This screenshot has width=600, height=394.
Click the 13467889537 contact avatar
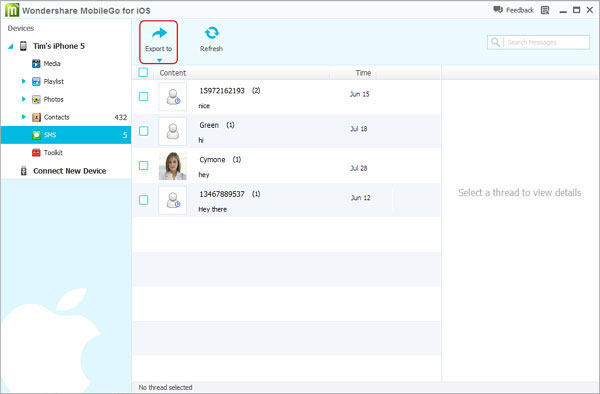(173, 200)
